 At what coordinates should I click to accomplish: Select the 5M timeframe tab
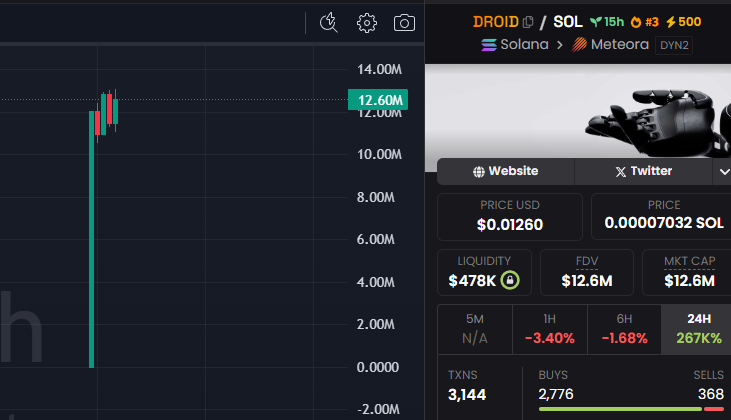tap(475, 329)
